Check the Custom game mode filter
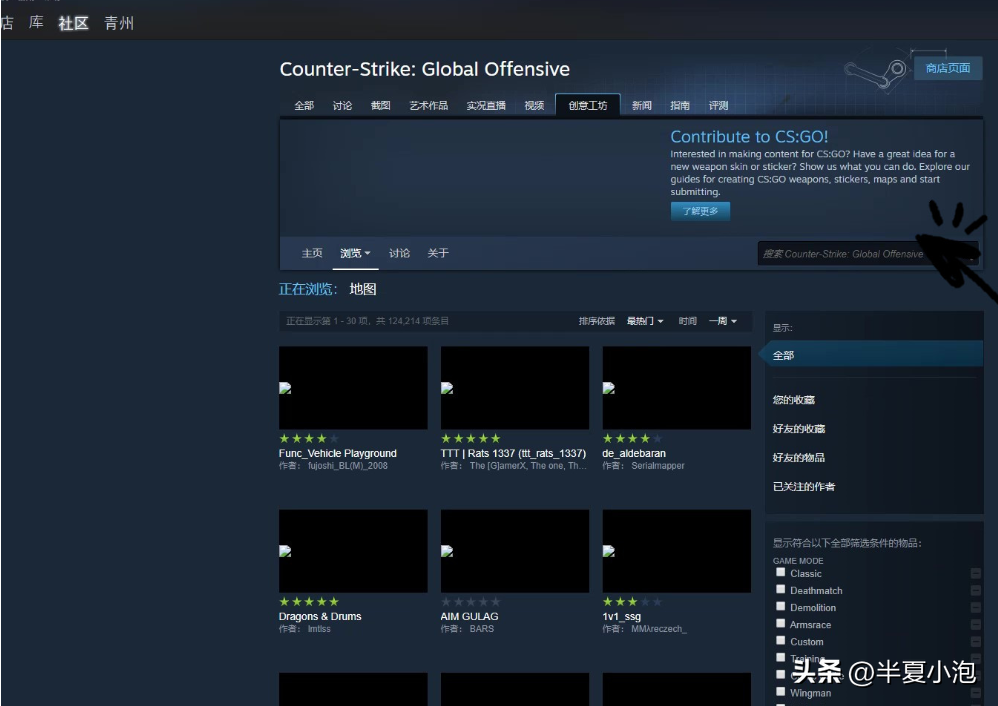The width and height of the screenshot is (998, 706). click(780, 640)
